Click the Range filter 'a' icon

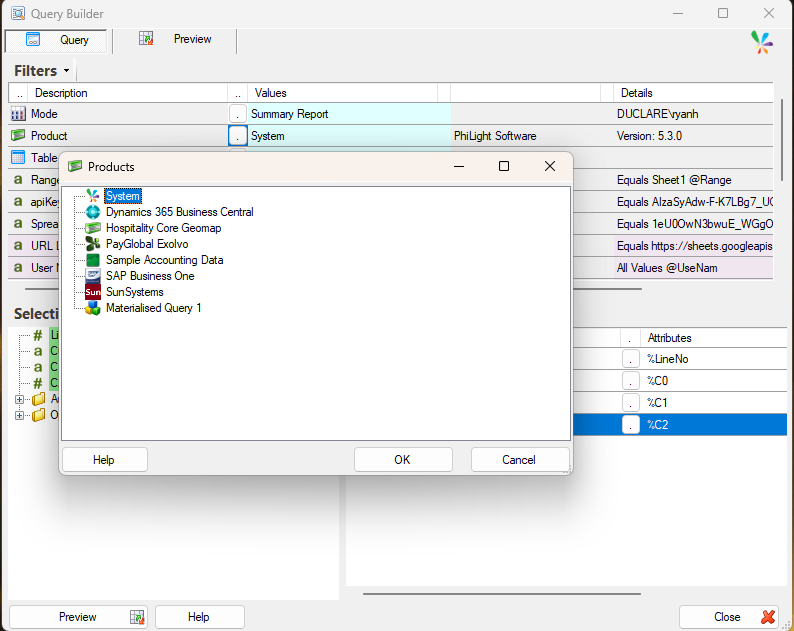click(x=18, y=179)
